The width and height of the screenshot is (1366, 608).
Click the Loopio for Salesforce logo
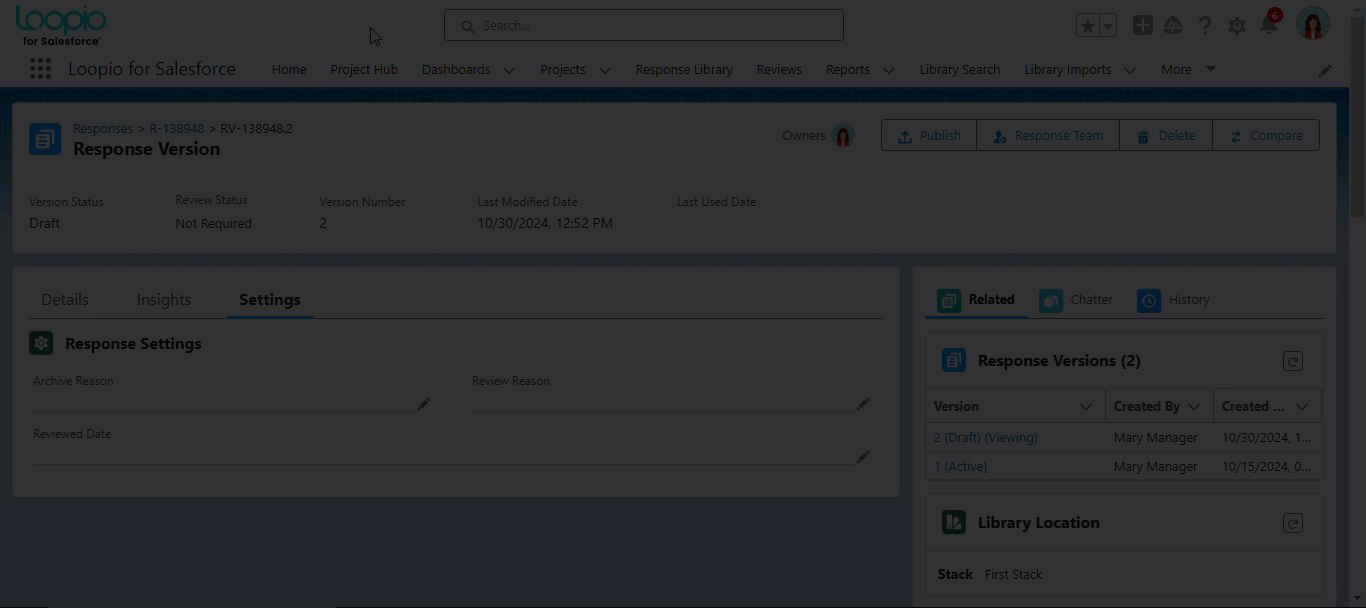[x=61, y=25]
